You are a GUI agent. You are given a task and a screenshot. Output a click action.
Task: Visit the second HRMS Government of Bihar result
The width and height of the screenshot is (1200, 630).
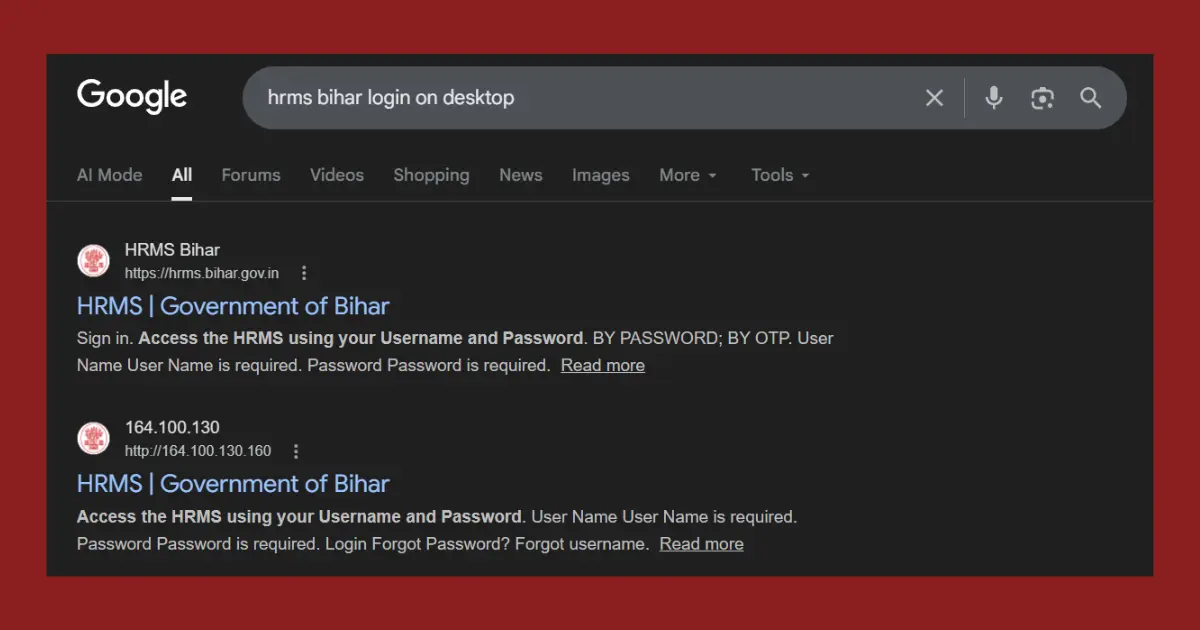click(x=232, y=483)
